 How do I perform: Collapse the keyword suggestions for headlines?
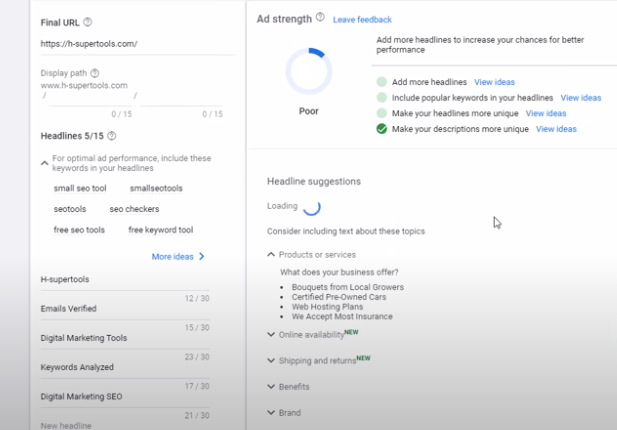pos(44,163)
